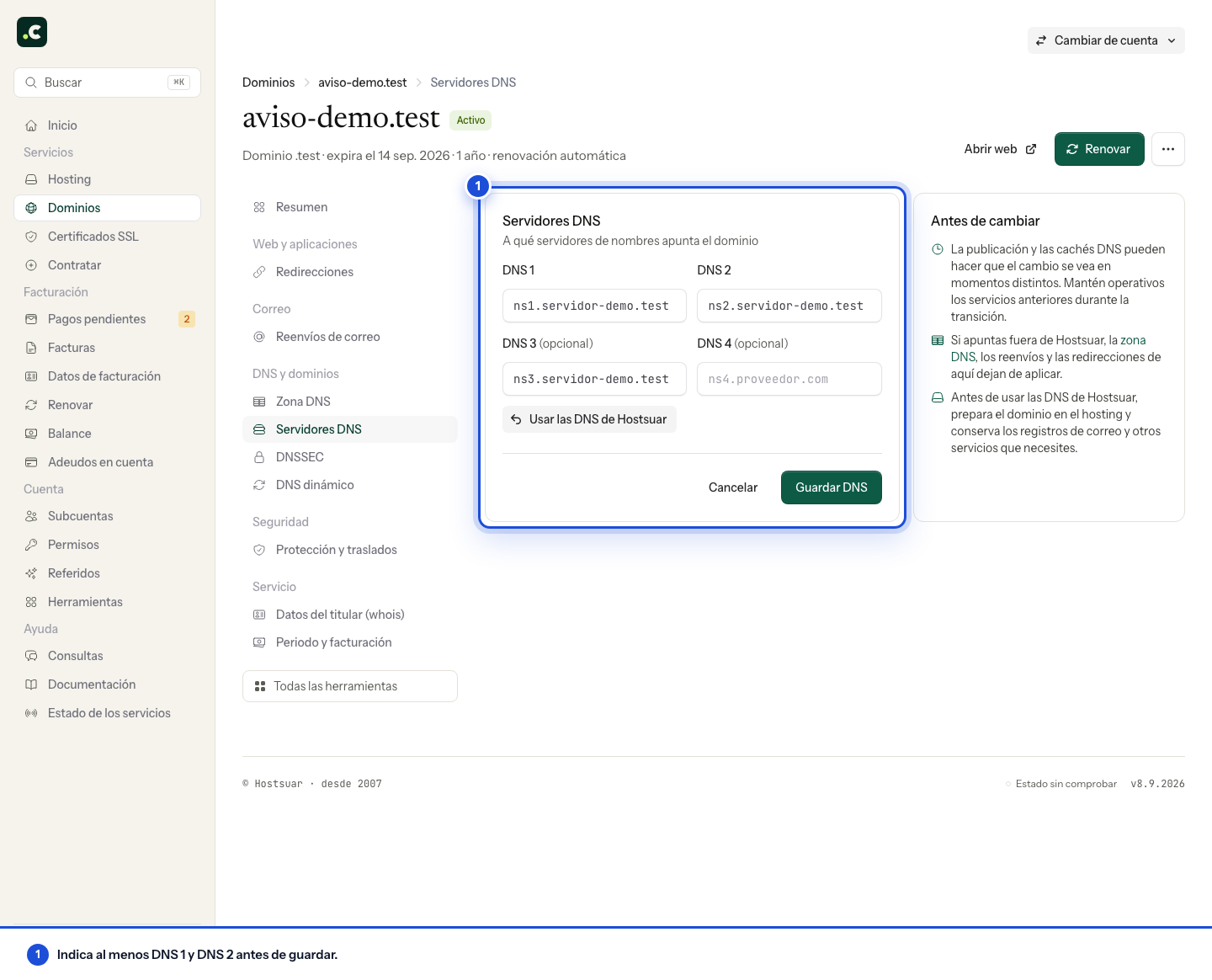The width and height of the screenshot is (1212, 980).
Task: Open Adeudos en cuenta
Action: (107, 462)
